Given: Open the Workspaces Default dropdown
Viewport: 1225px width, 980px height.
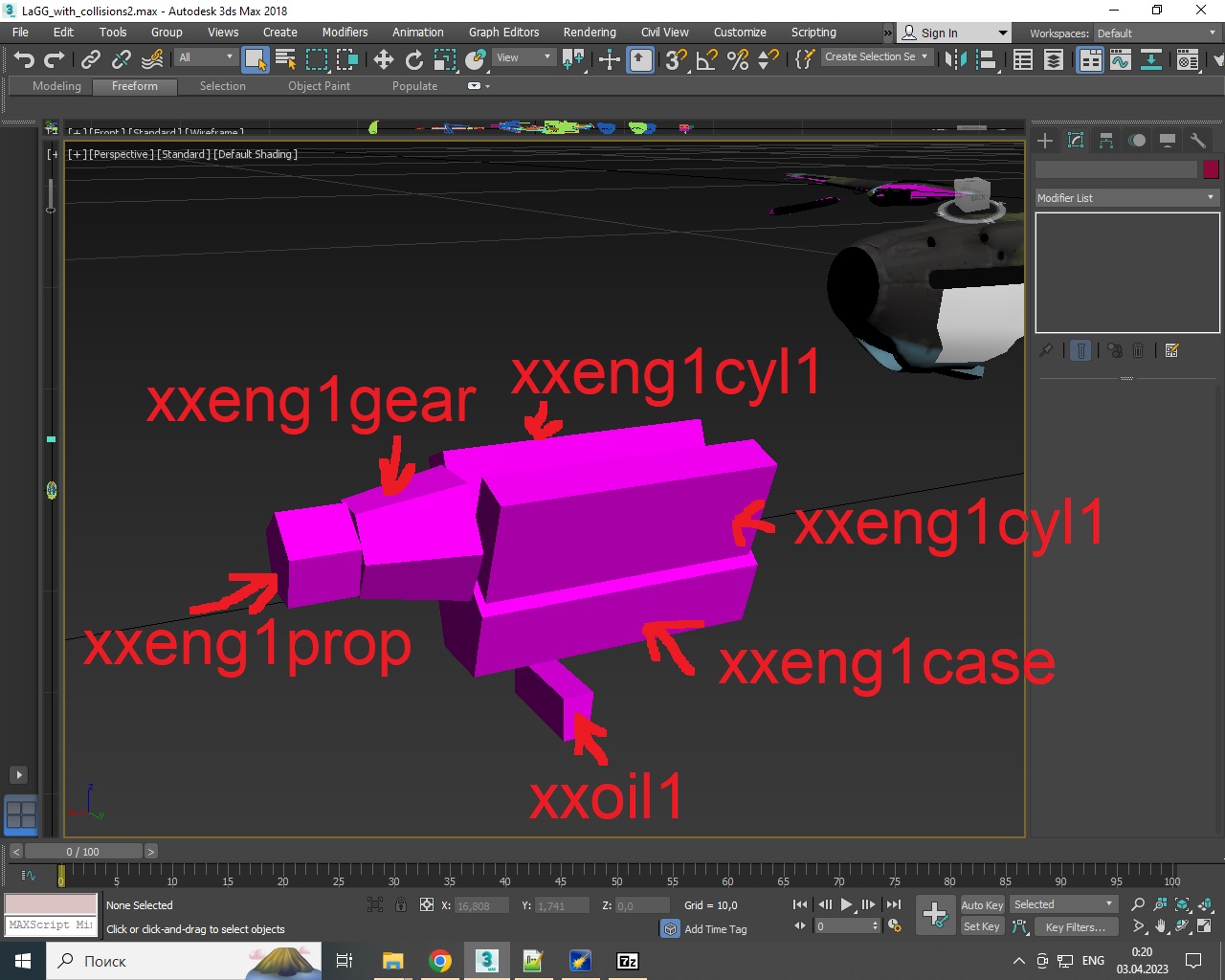Looking at the screenshot, I should click(x=1157, y=33).
